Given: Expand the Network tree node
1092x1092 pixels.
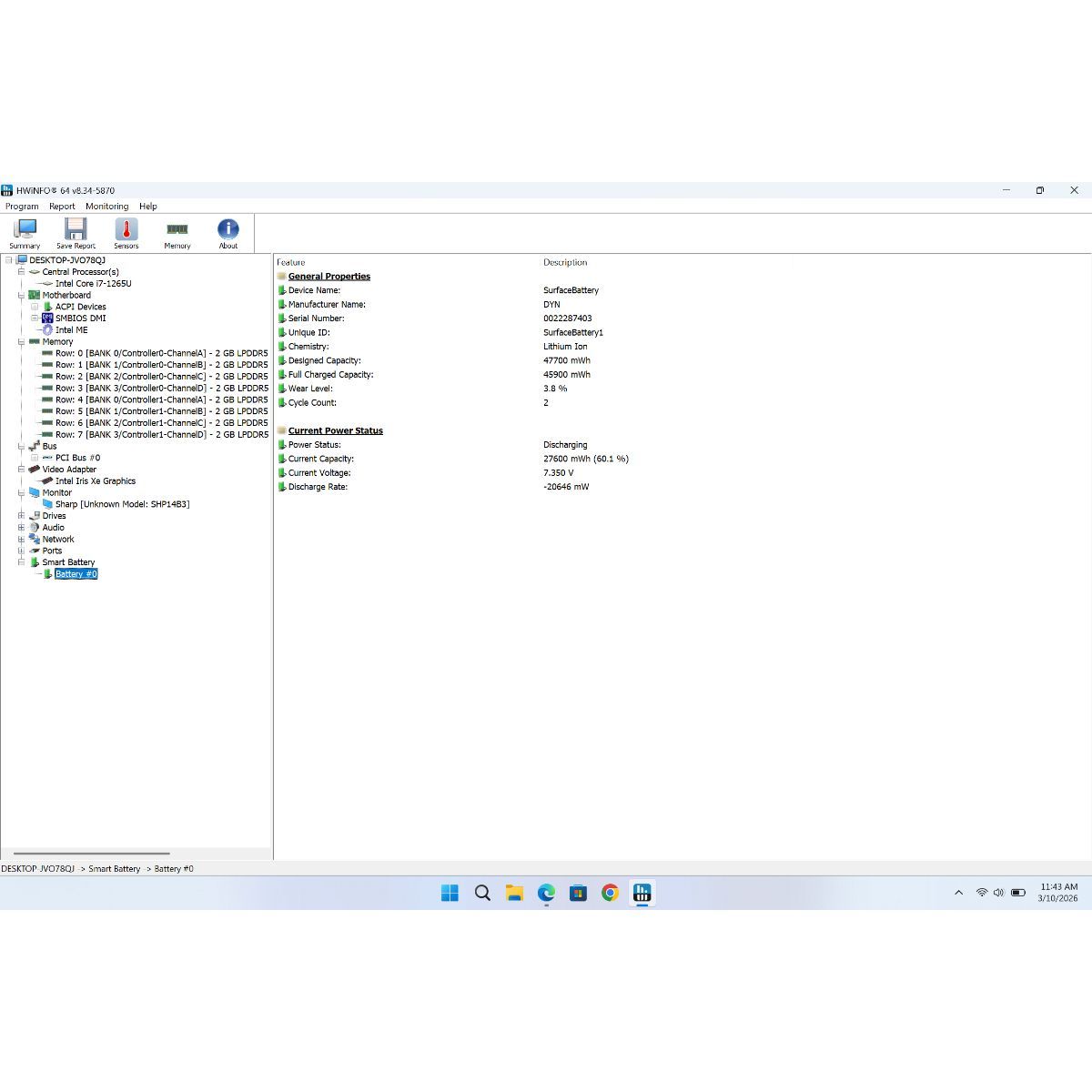Looking at the screenshot, I should [21, 540].
